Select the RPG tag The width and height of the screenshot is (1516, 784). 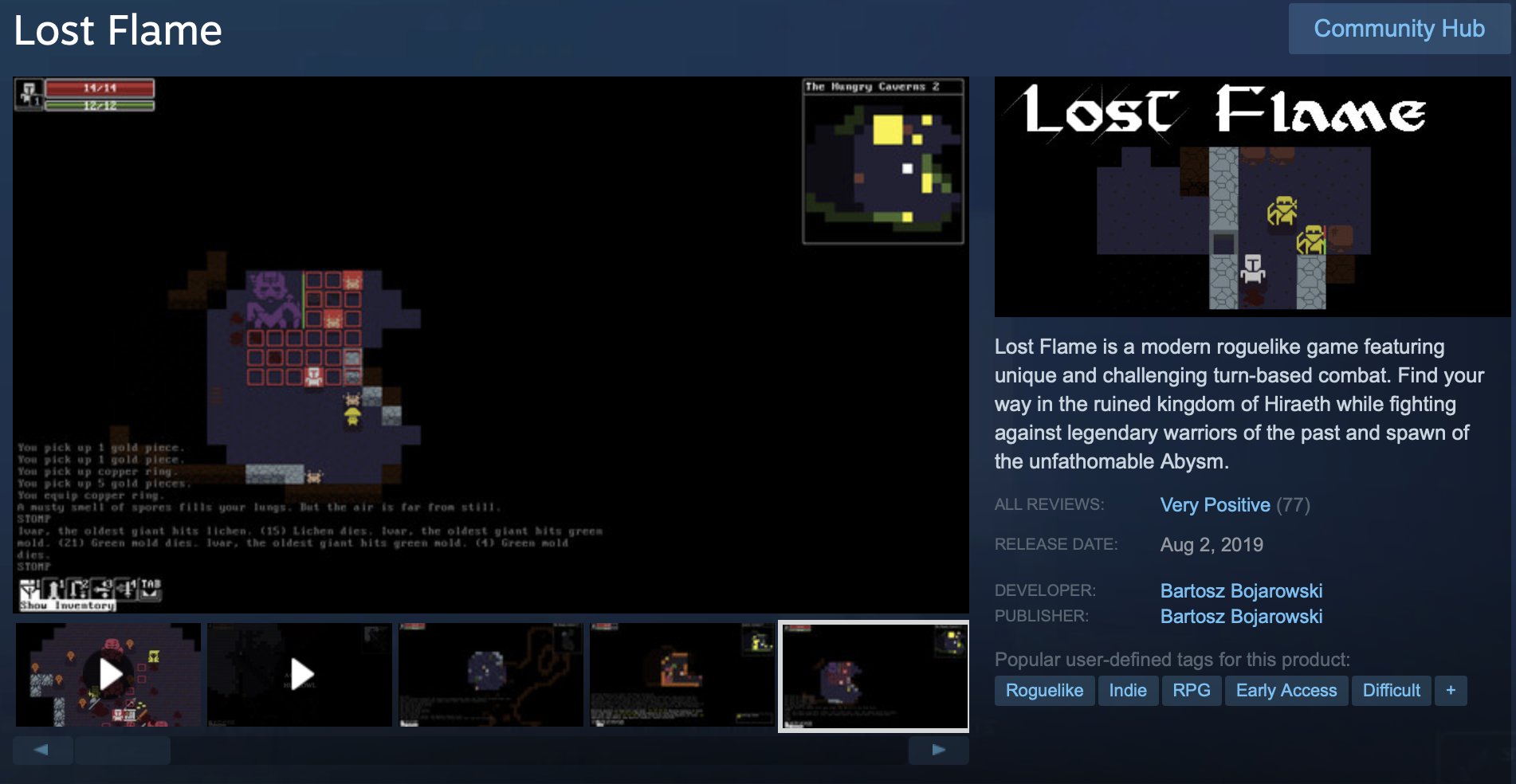[1192, 691]
